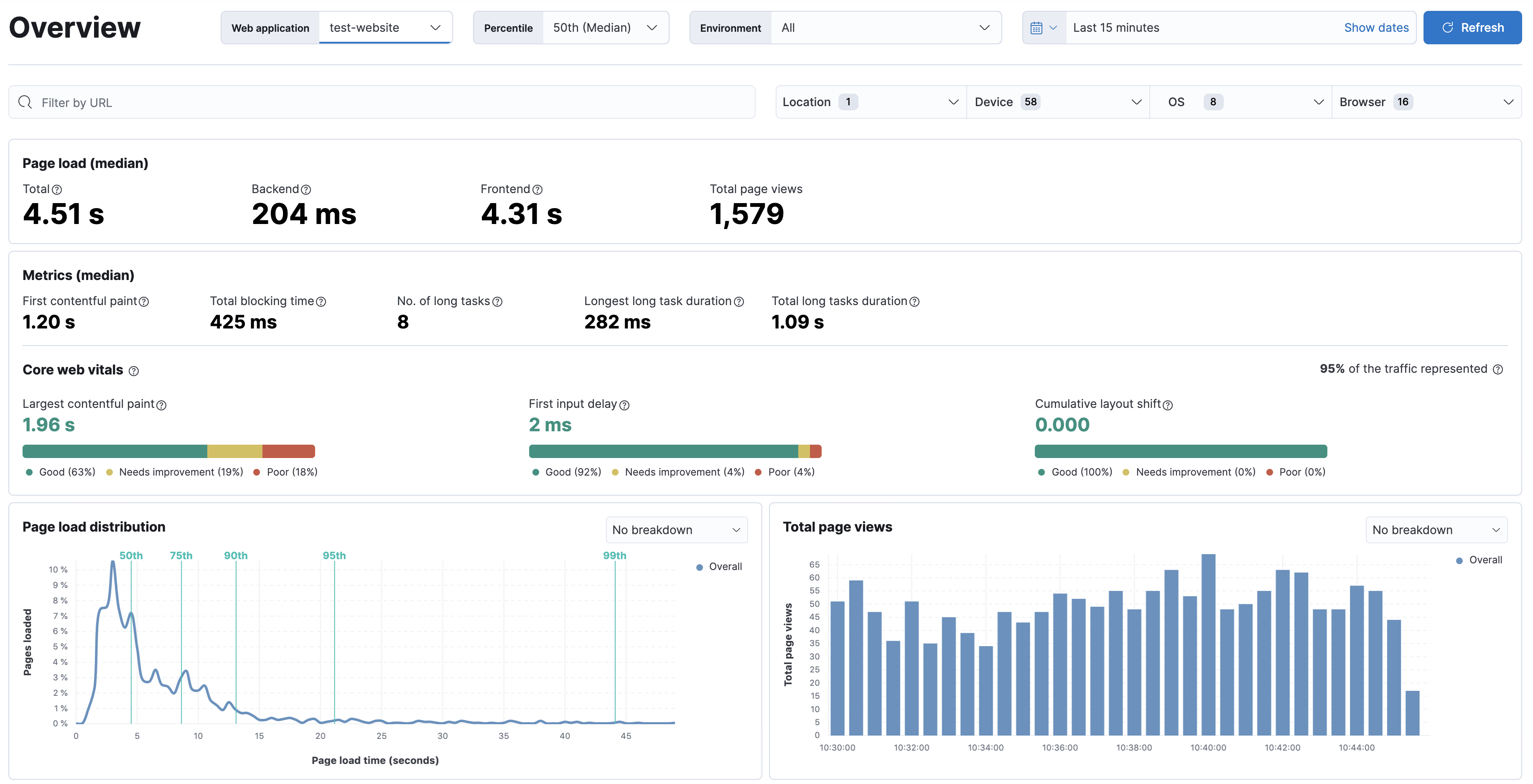1533x784 pixels.
Task: Click Show dates to display date range
Action: (1376, 27)
